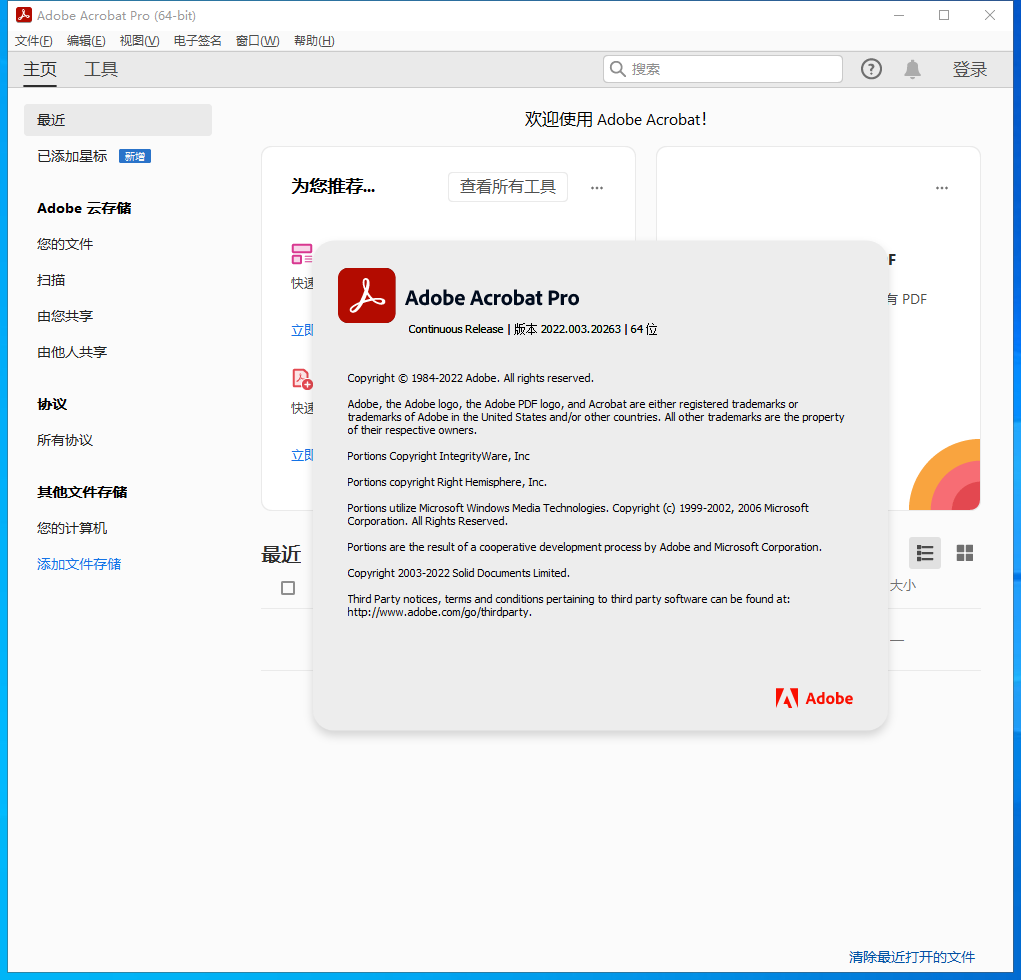Open the notifications bell icon
This screenshot has width=1021, height=980.
[912, 69]
